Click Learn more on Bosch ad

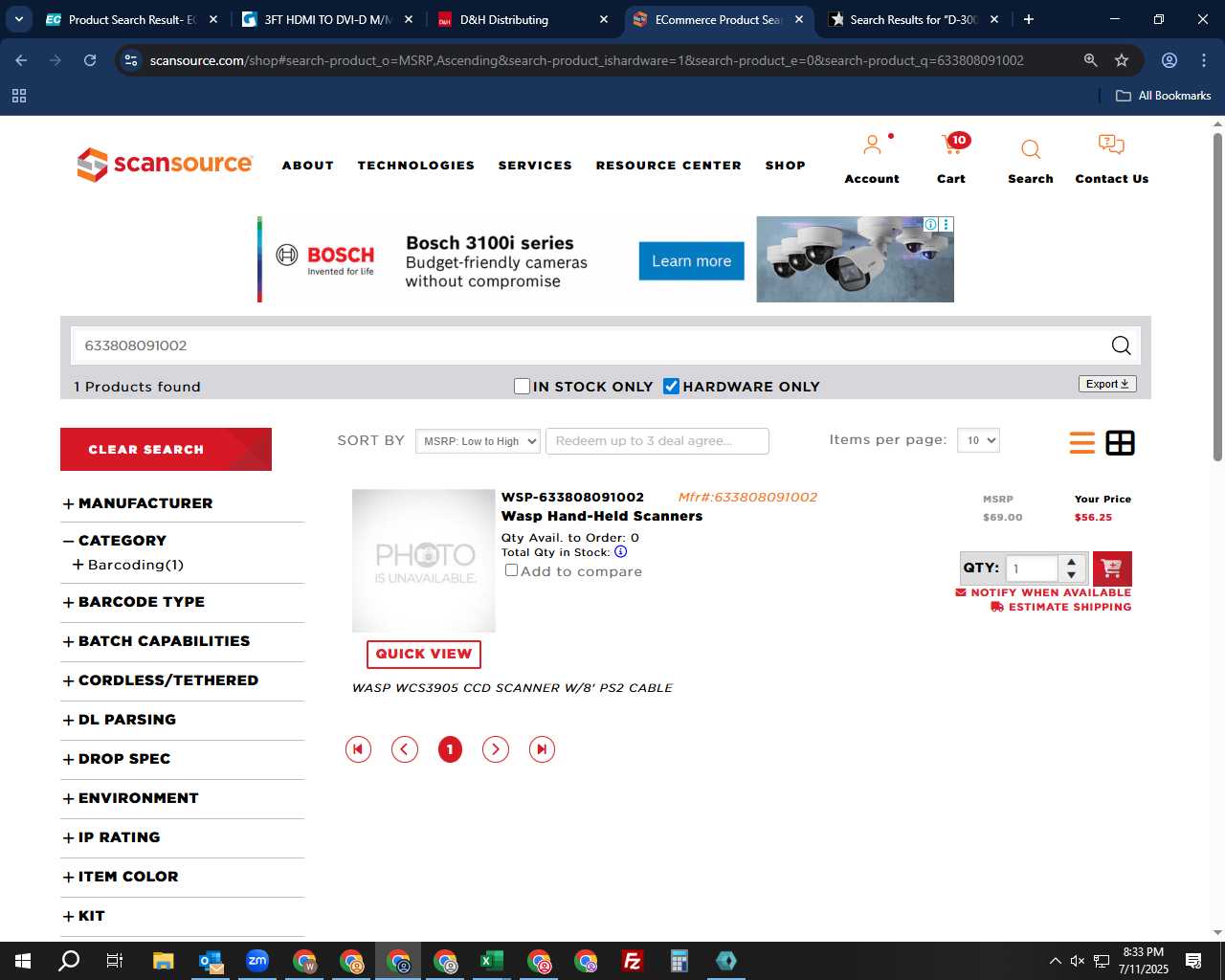pos(692,261)
